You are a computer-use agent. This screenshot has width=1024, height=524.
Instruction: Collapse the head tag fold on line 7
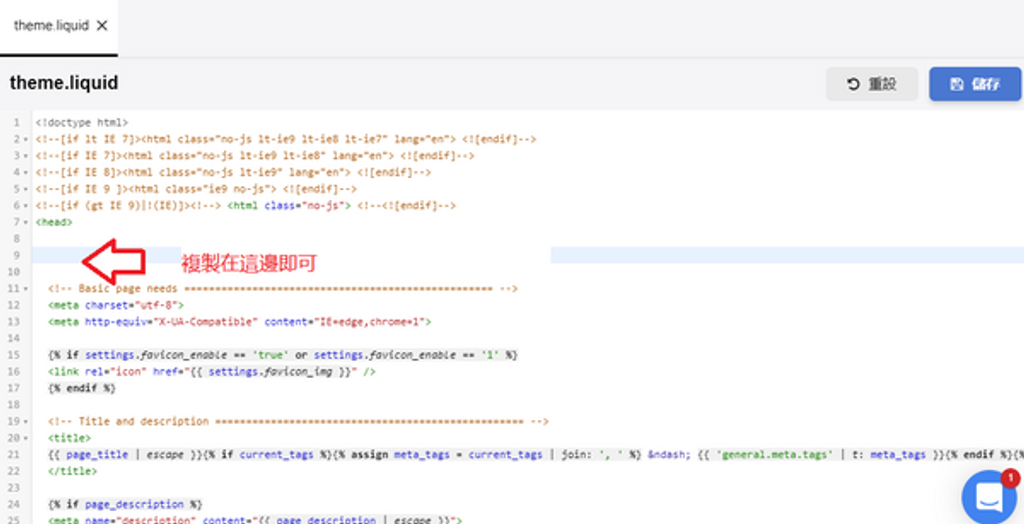(x=25, y=222)
